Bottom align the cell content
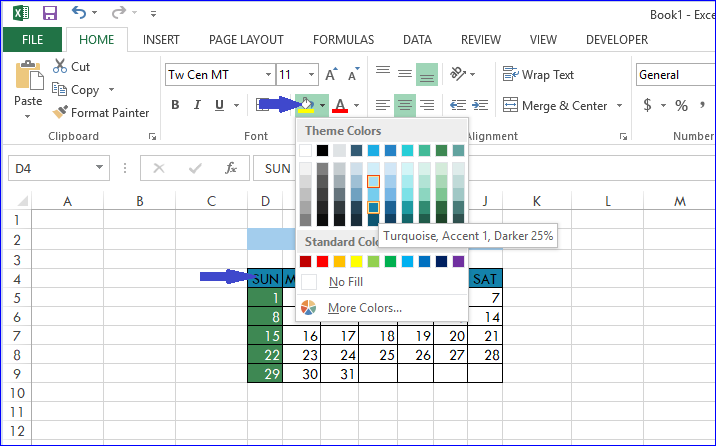 427,74
